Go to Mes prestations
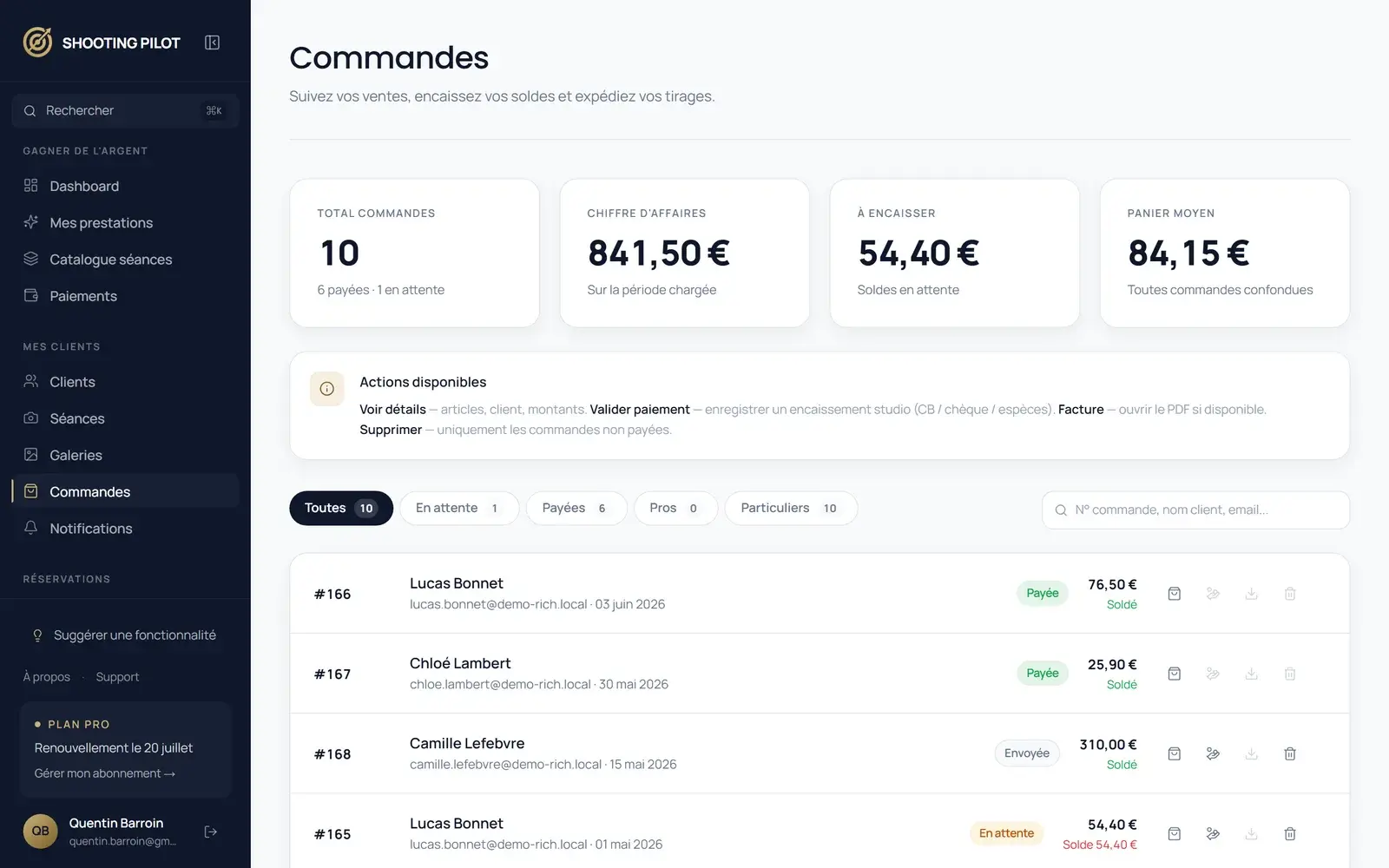1389x868 pixels. (126, 222)
